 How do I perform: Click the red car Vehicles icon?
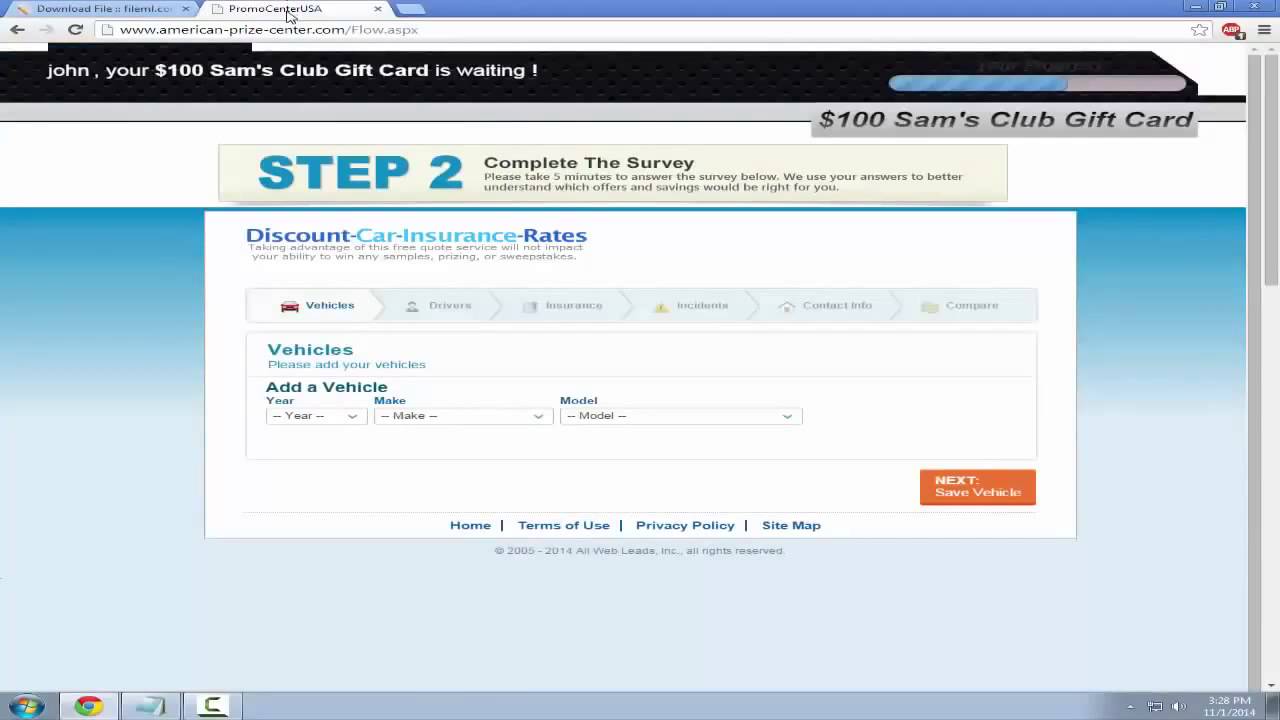pyautogui.click(x=290, y=306)
